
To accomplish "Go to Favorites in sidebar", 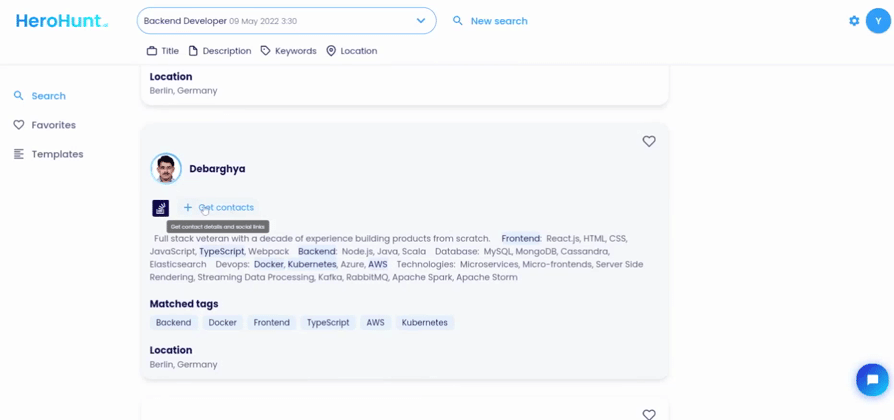I will 53,125.
